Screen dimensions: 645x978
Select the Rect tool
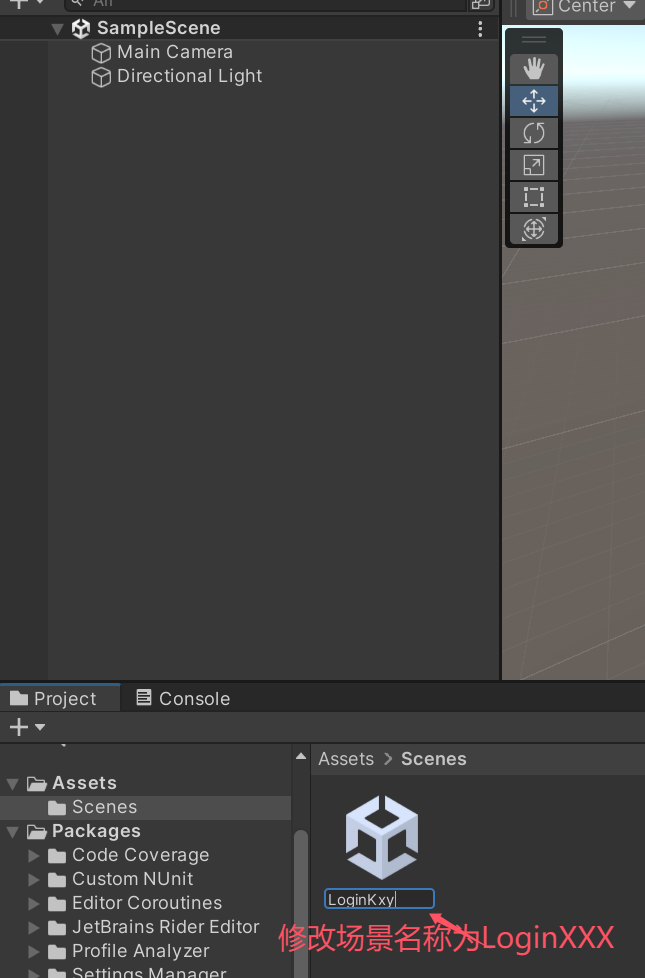pos(534,197)
